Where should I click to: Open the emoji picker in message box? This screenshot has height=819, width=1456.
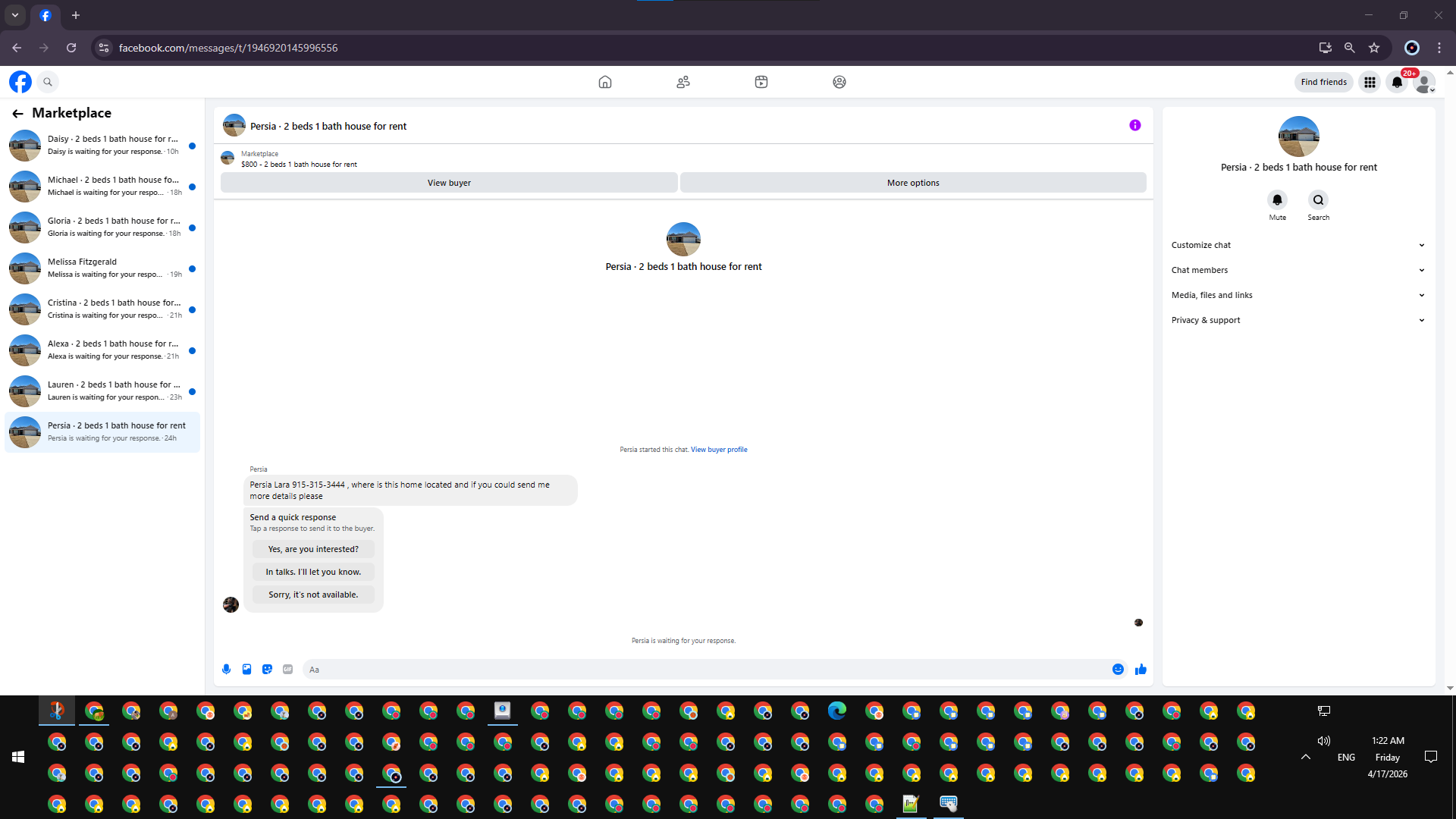click(1118, 670)
